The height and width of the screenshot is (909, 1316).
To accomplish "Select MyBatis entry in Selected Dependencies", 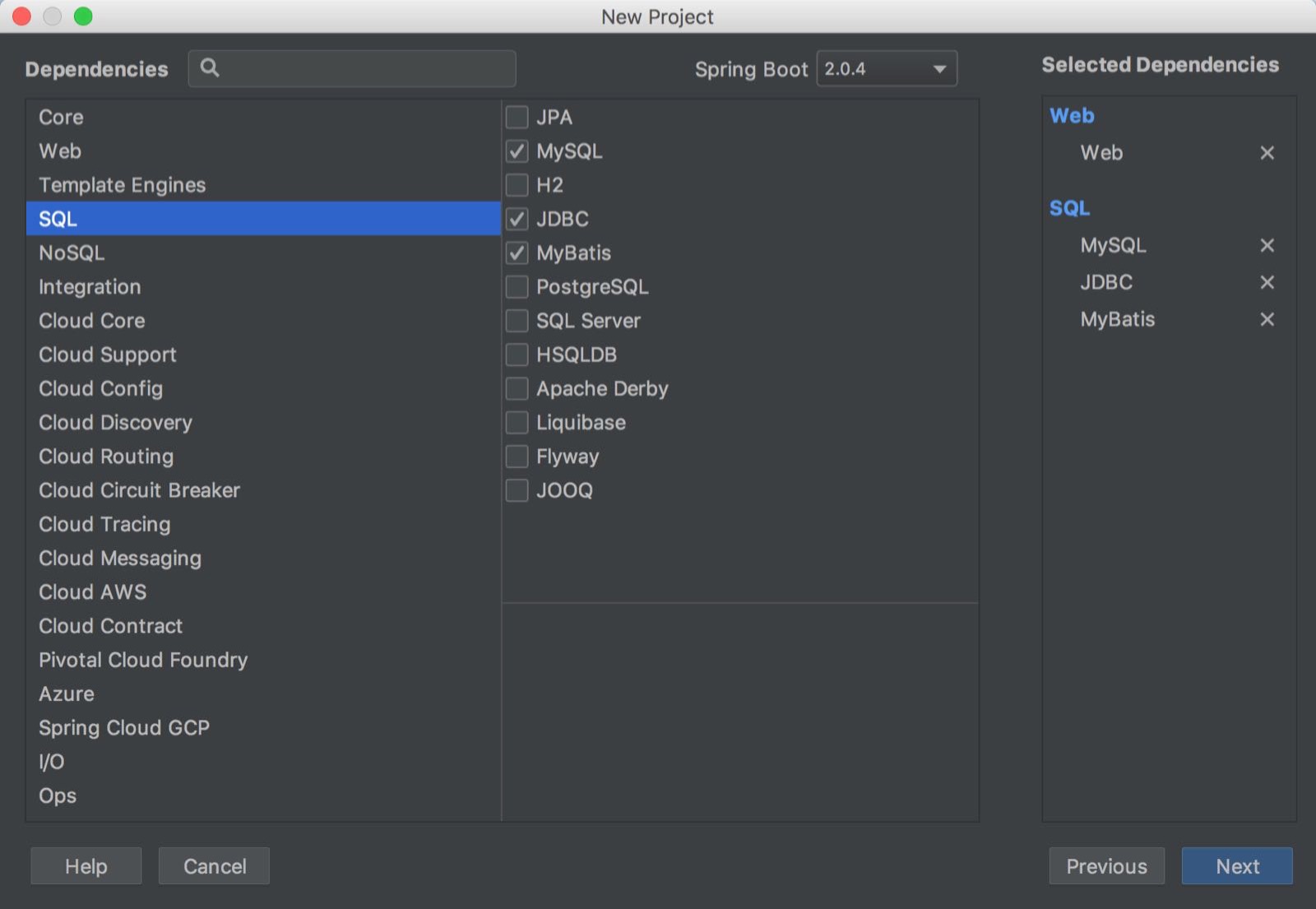I will tap(1117, 319).
